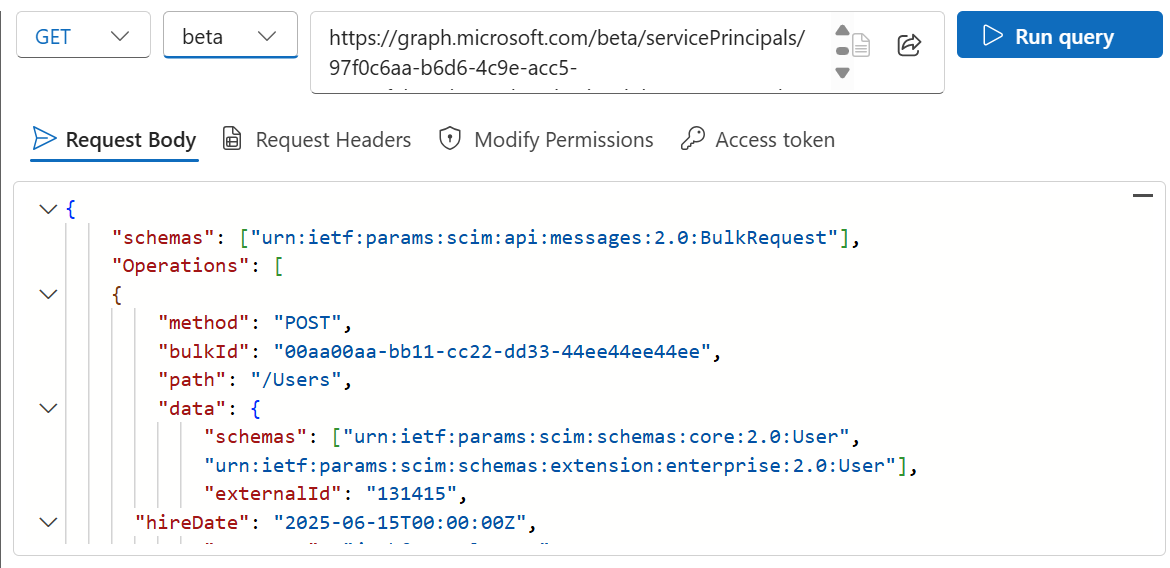Click the URL box up arrow

coord(842,31)
